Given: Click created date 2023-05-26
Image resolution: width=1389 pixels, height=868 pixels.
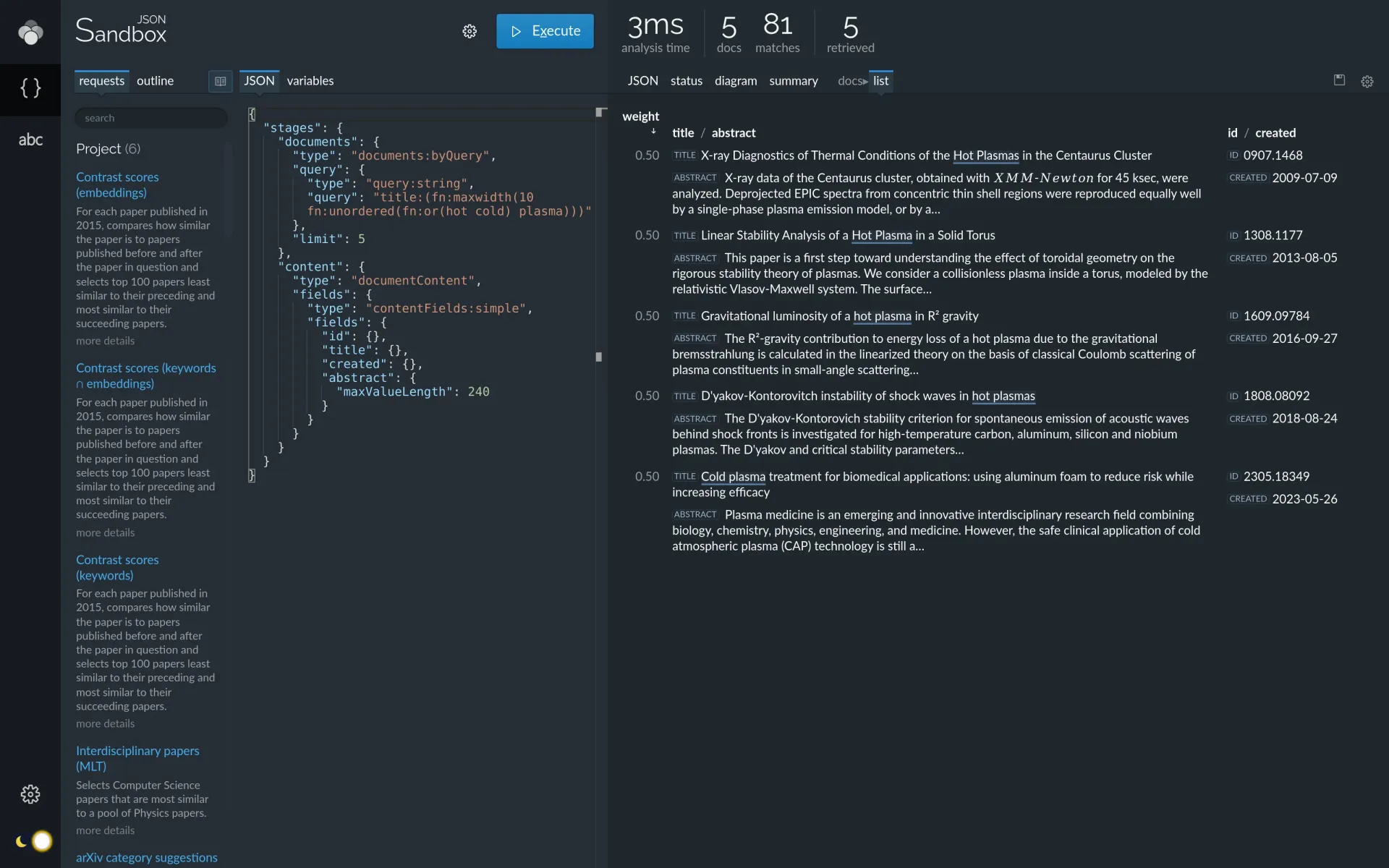Looking at the screenshot, I should coord(1304,498).
